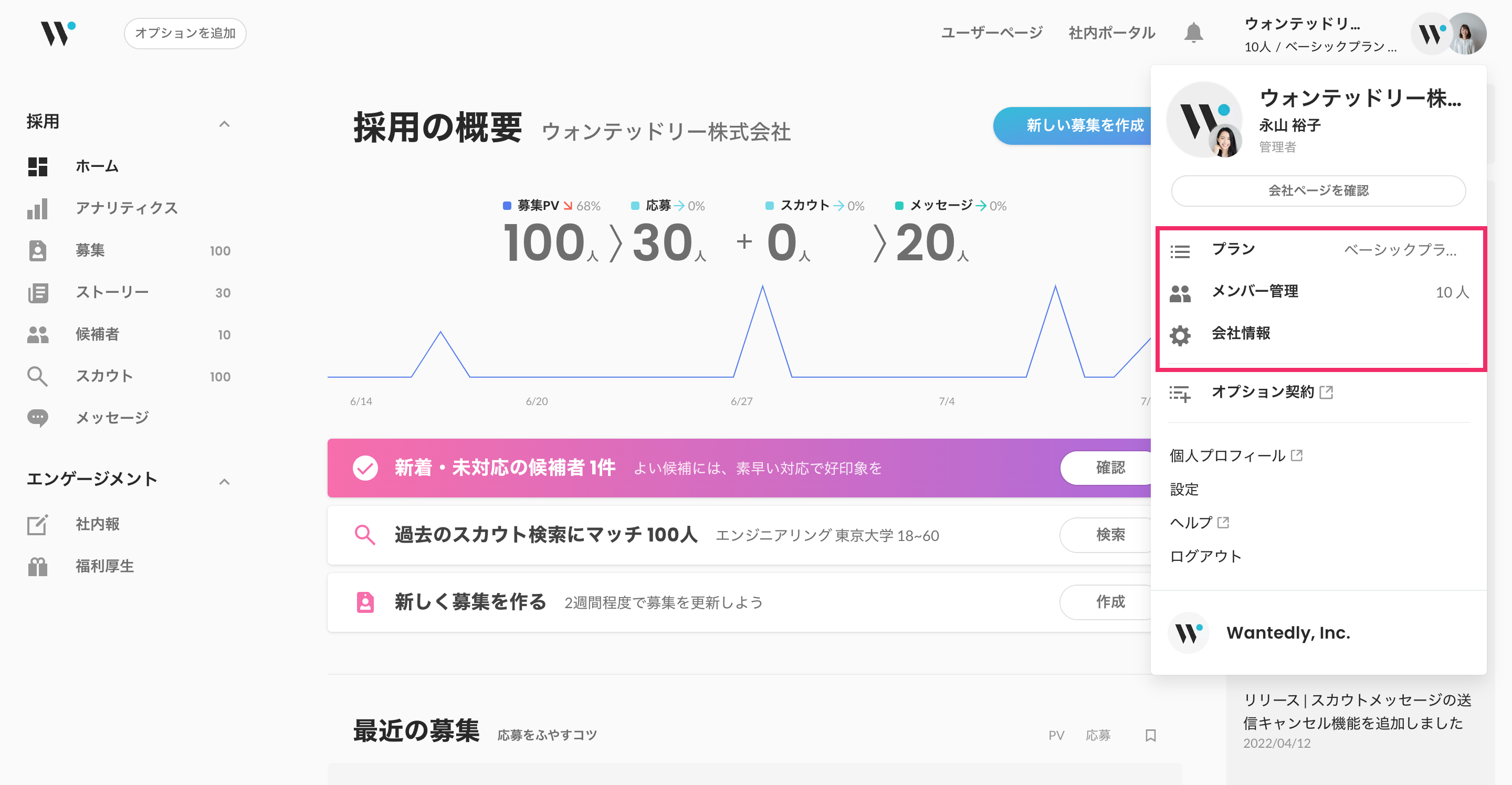This screenshot has height=785, width=1512.
Task: Collapse the 採用 sidebar section
Action: (x=224, y=123)
